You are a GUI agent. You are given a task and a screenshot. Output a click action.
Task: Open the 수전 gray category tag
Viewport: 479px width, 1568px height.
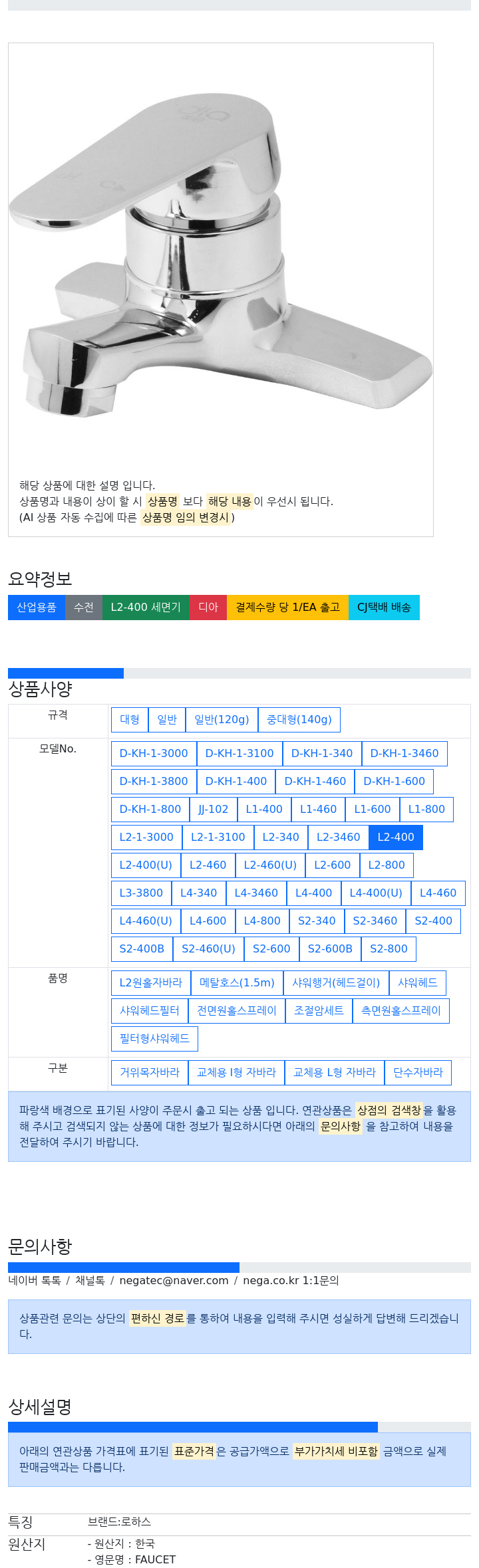pos(84,608)
